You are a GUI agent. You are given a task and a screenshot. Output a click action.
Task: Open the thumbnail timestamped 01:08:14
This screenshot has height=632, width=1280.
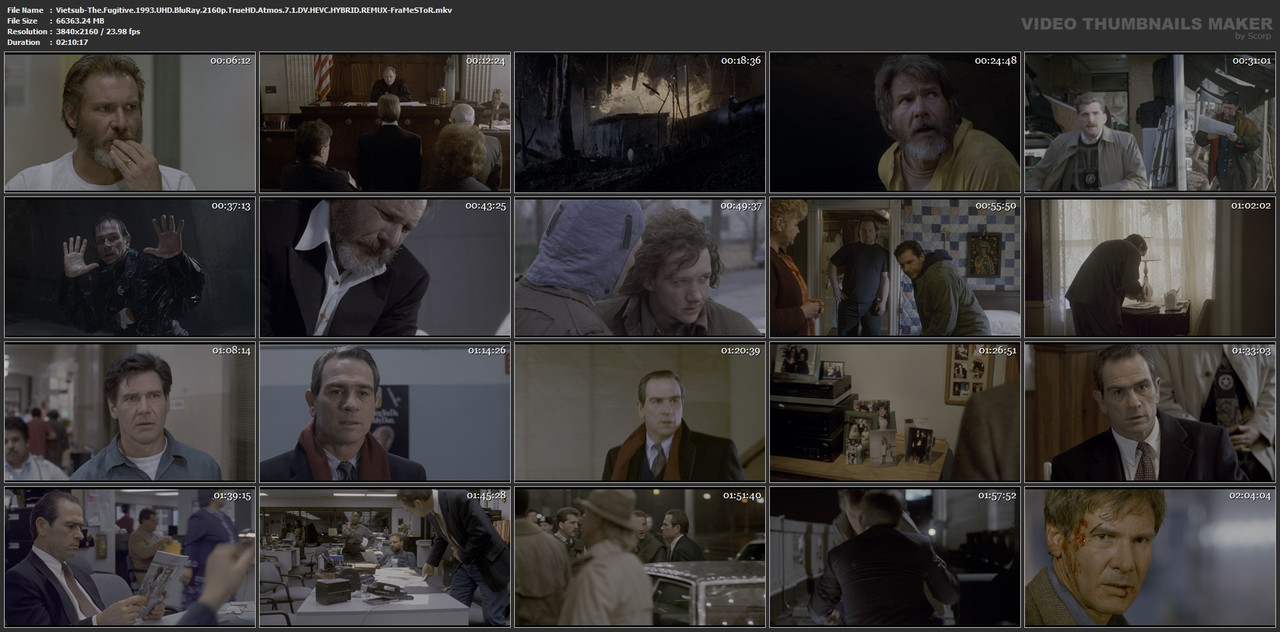coord(130,412)
